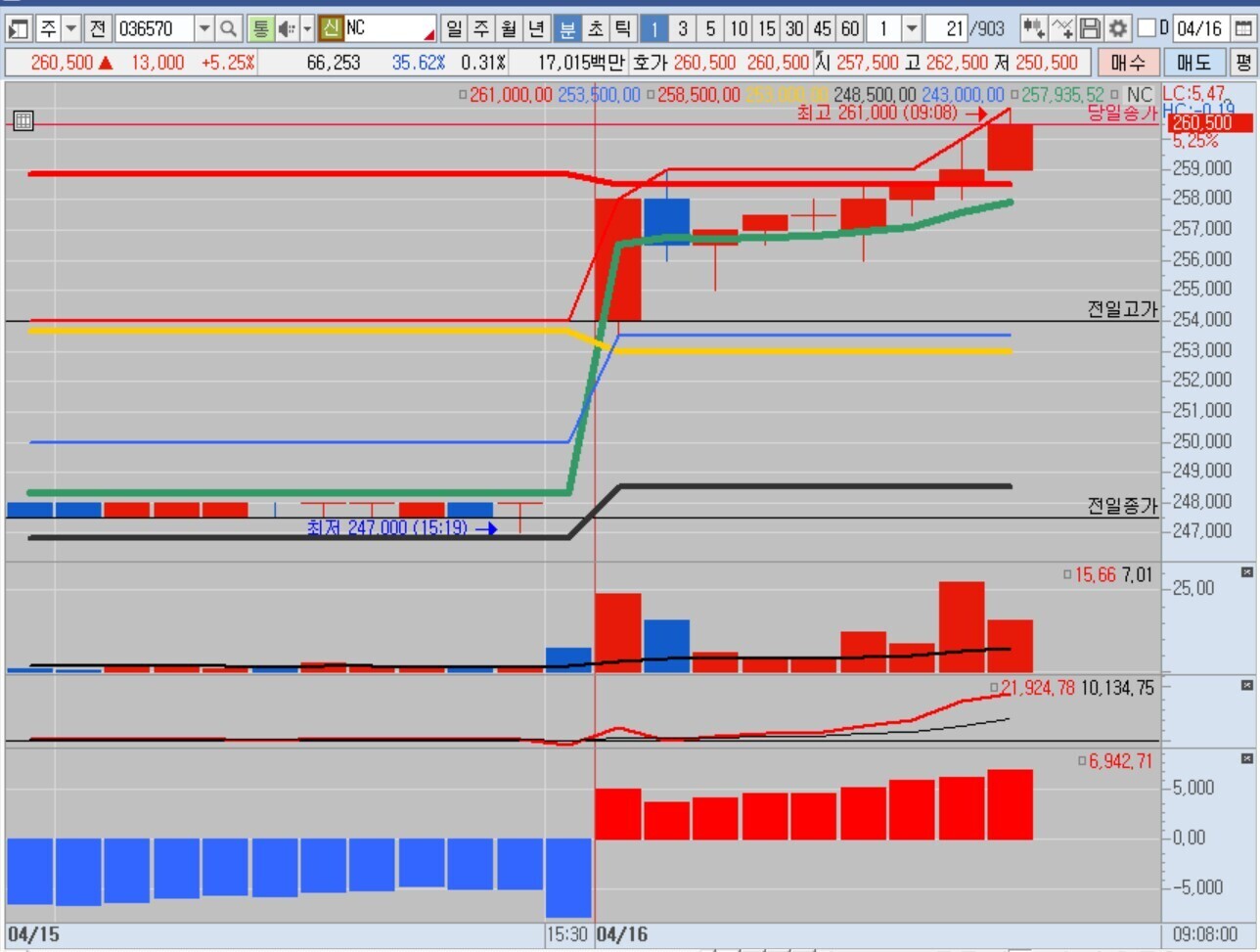Click the 전 button beside the stock code

(98, 28)
